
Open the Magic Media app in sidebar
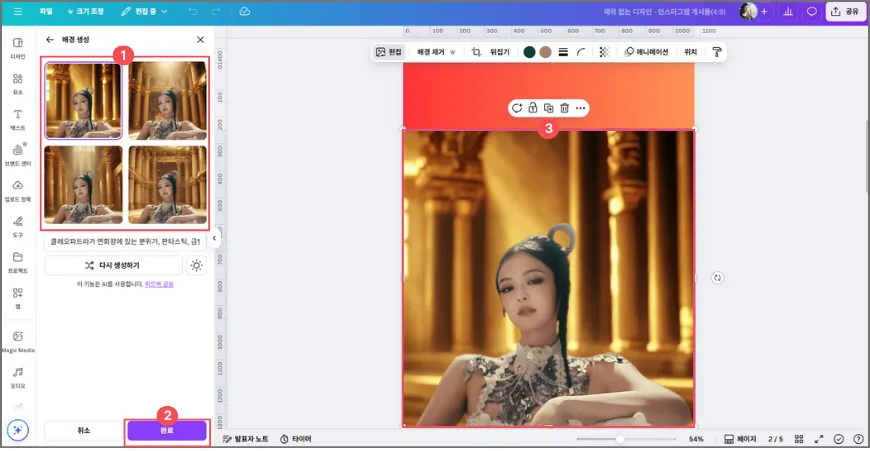(18, 341)
